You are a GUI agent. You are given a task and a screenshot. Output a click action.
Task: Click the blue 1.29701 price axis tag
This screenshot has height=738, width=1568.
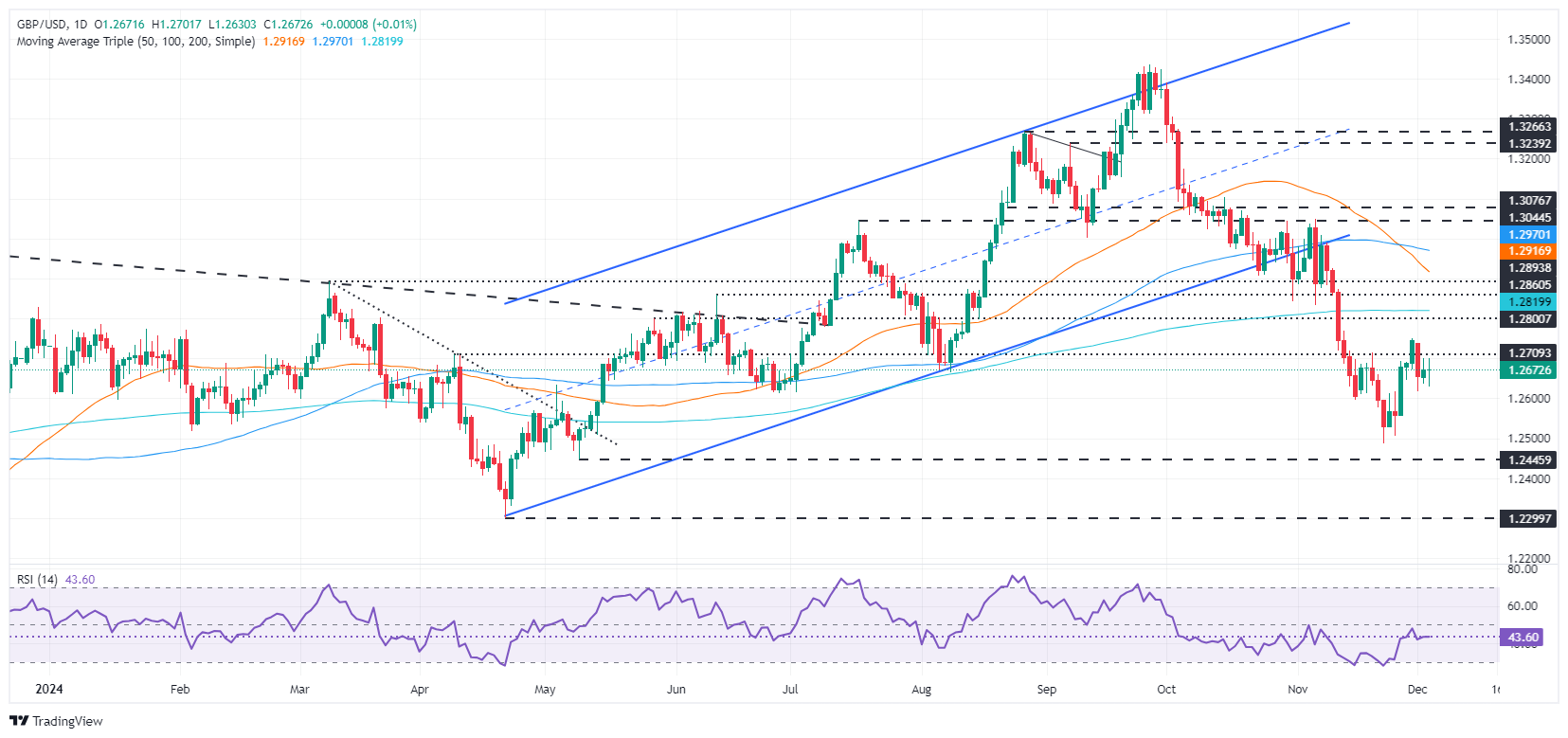[x=1529, y=234]
